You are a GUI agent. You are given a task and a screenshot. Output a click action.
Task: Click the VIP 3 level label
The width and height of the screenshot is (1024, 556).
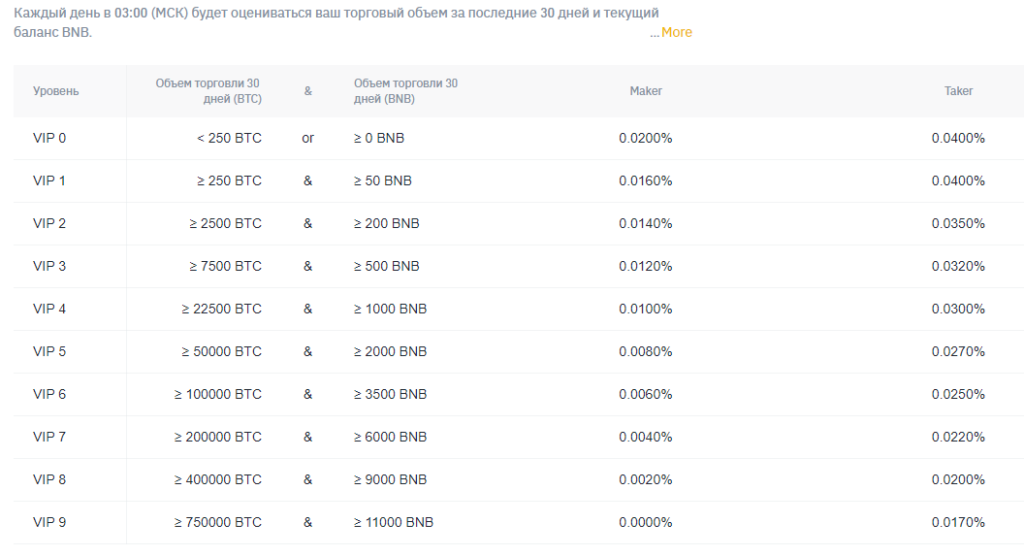(49, 266)
